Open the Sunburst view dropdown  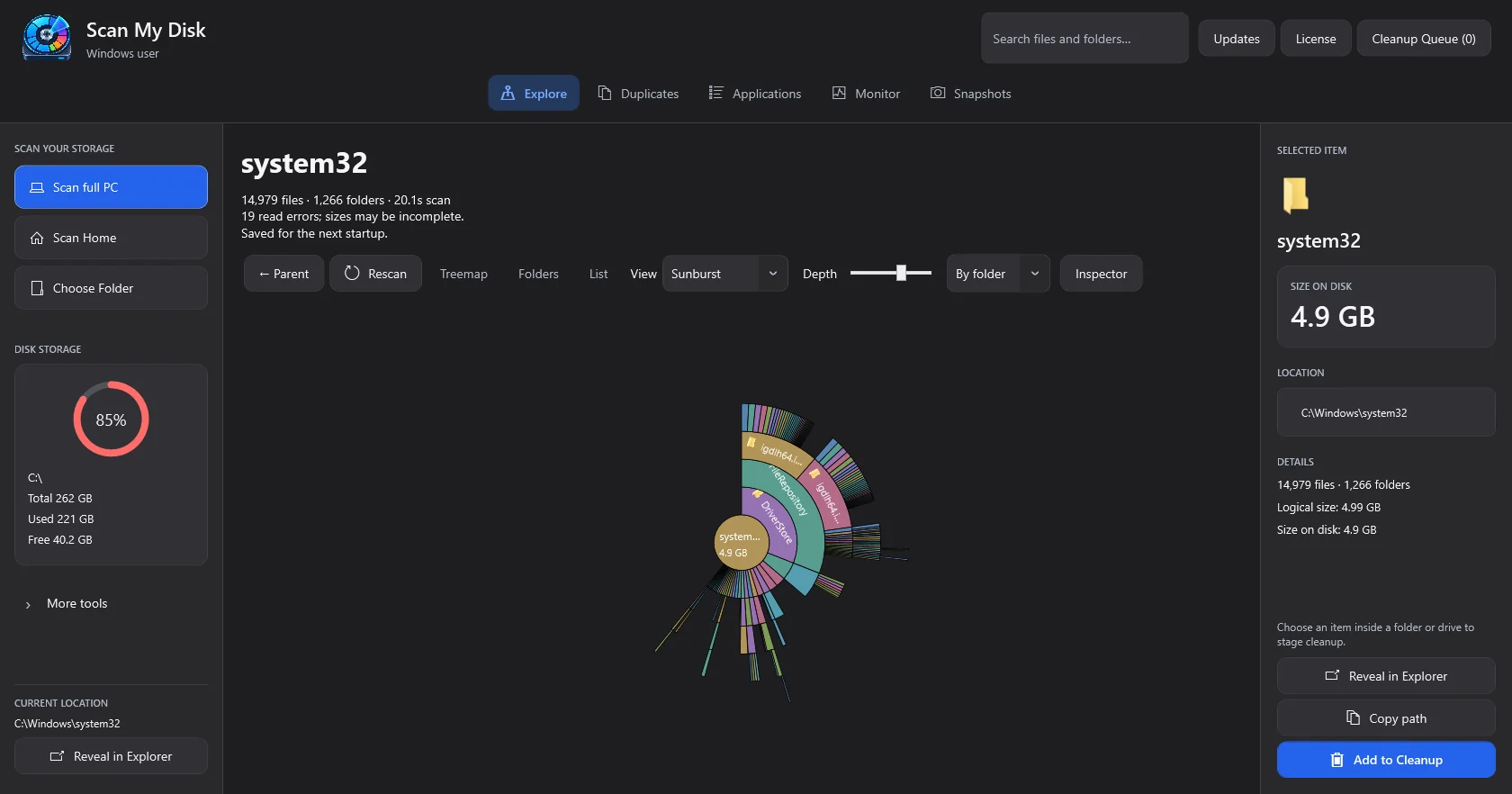tap(724, 274)
